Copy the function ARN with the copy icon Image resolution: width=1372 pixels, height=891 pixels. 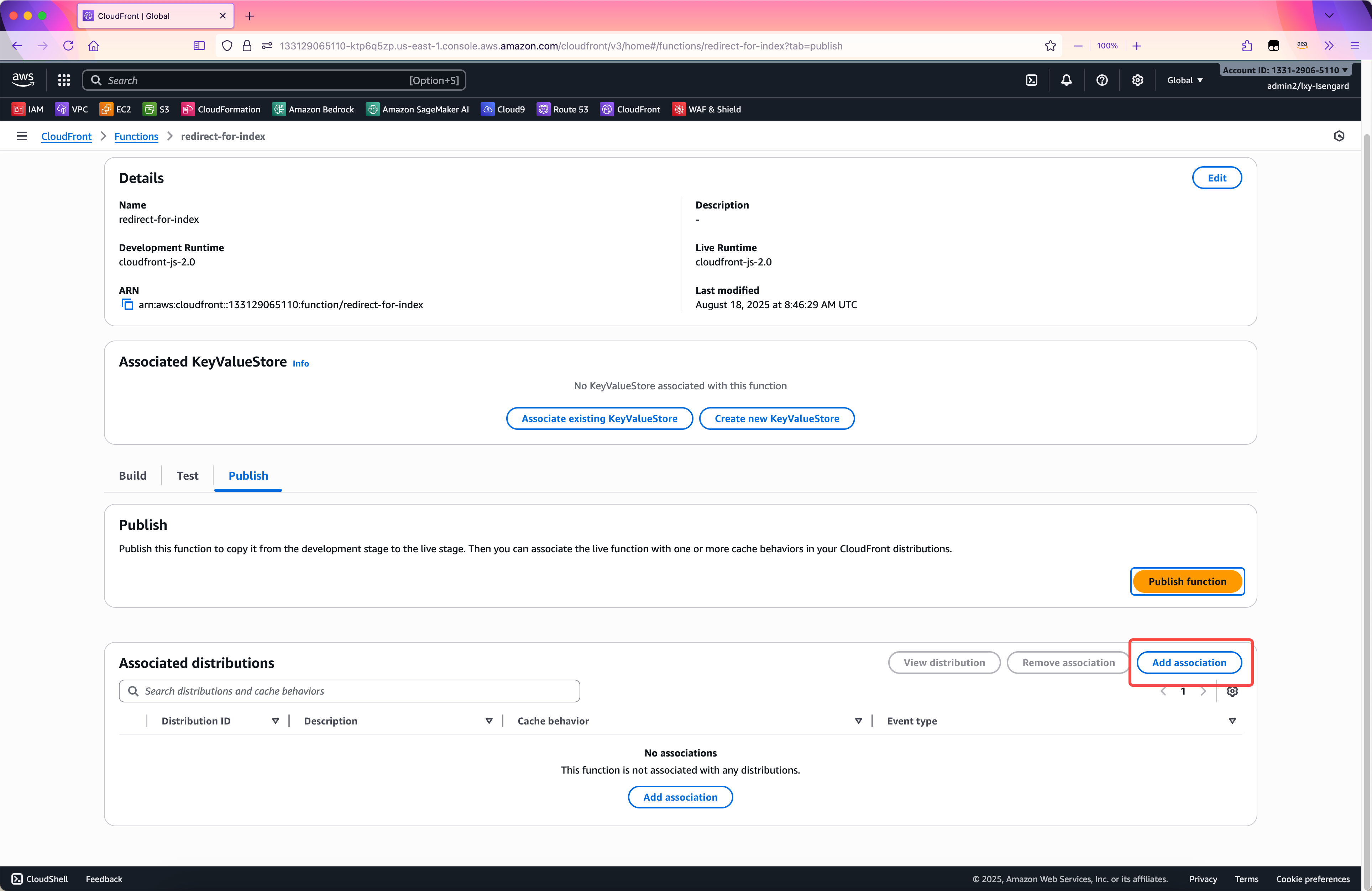point(127,304)
